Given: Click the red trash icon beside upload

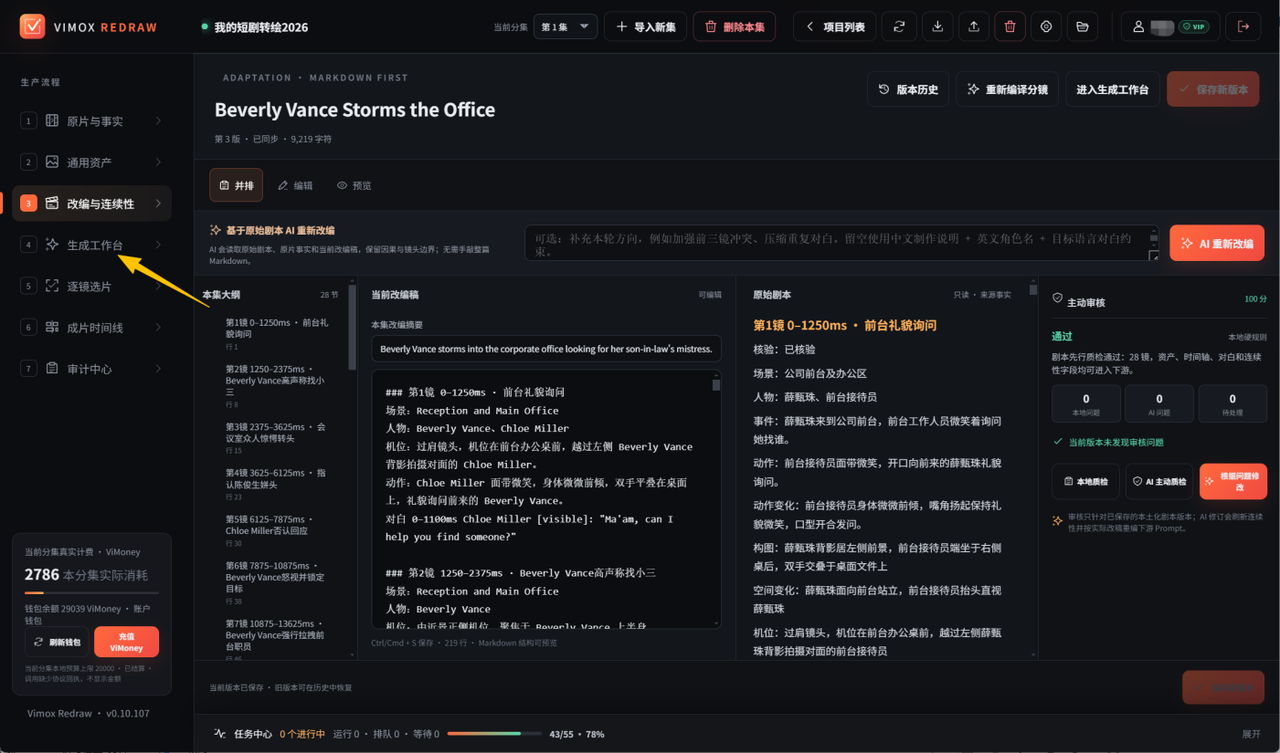Looking at the screenshot, I should [x=1010, y=27].
